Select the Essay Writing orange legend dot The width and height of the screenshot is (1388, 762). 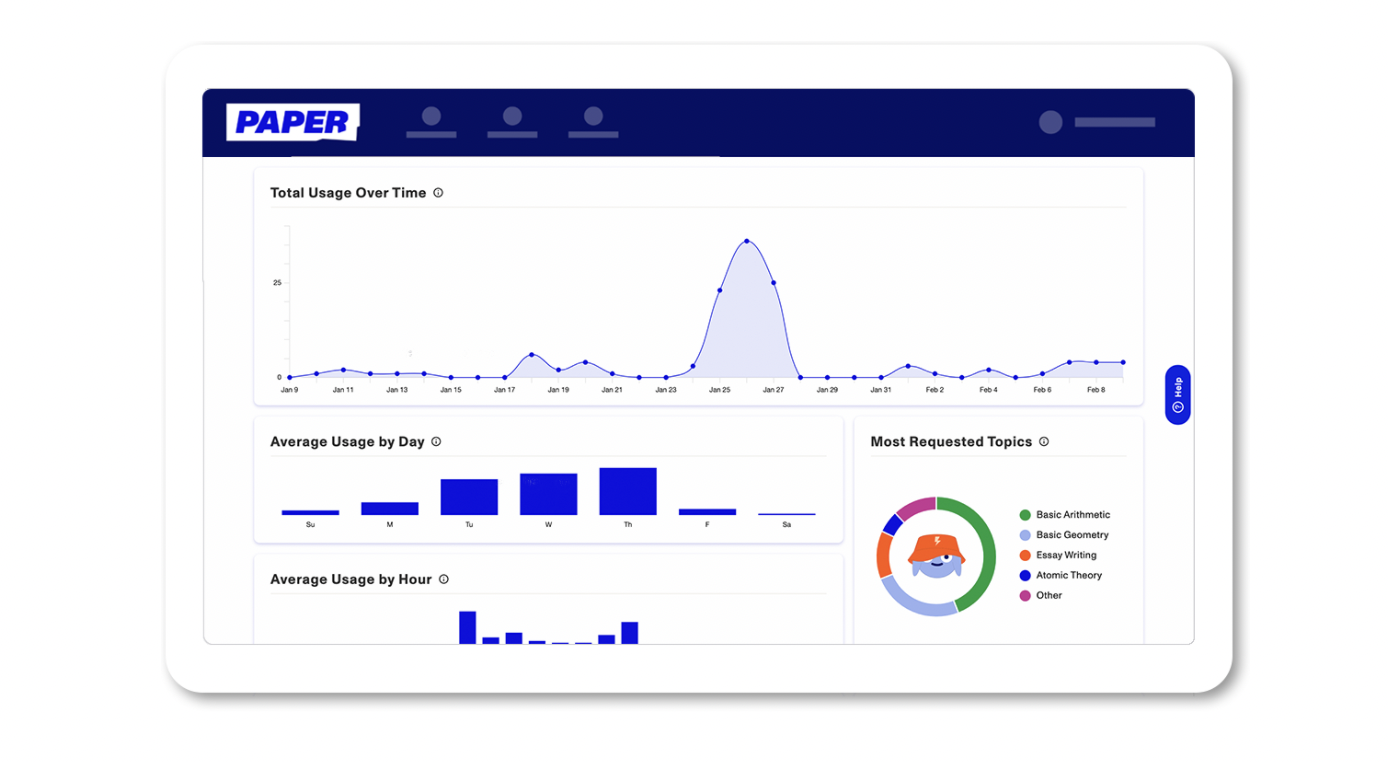click(1025, 555)
